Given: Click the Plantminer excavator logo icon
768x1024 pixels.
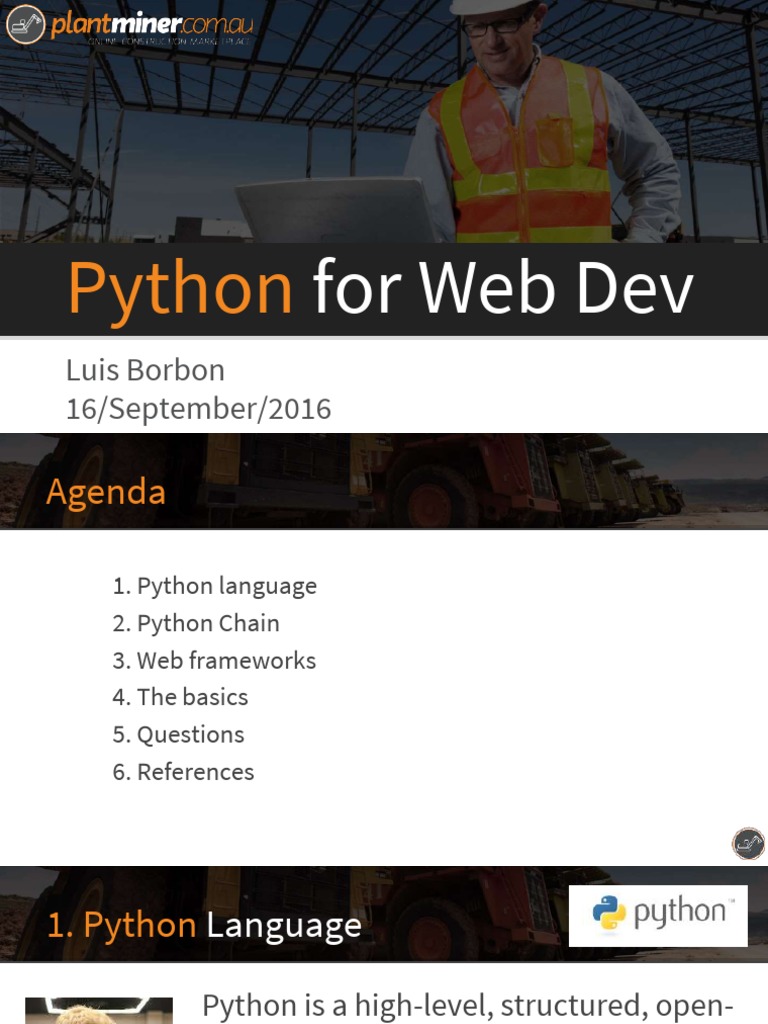Looking at the screenshot, I should click(x=25, y=24).
